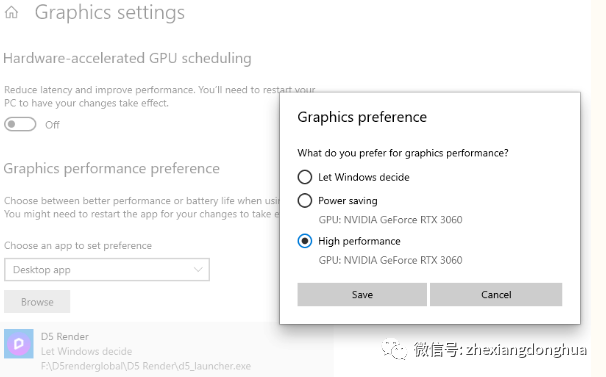This screenshot has width=606, height=377.
Task: Select the High performance radio option
Action: [305, 241]
